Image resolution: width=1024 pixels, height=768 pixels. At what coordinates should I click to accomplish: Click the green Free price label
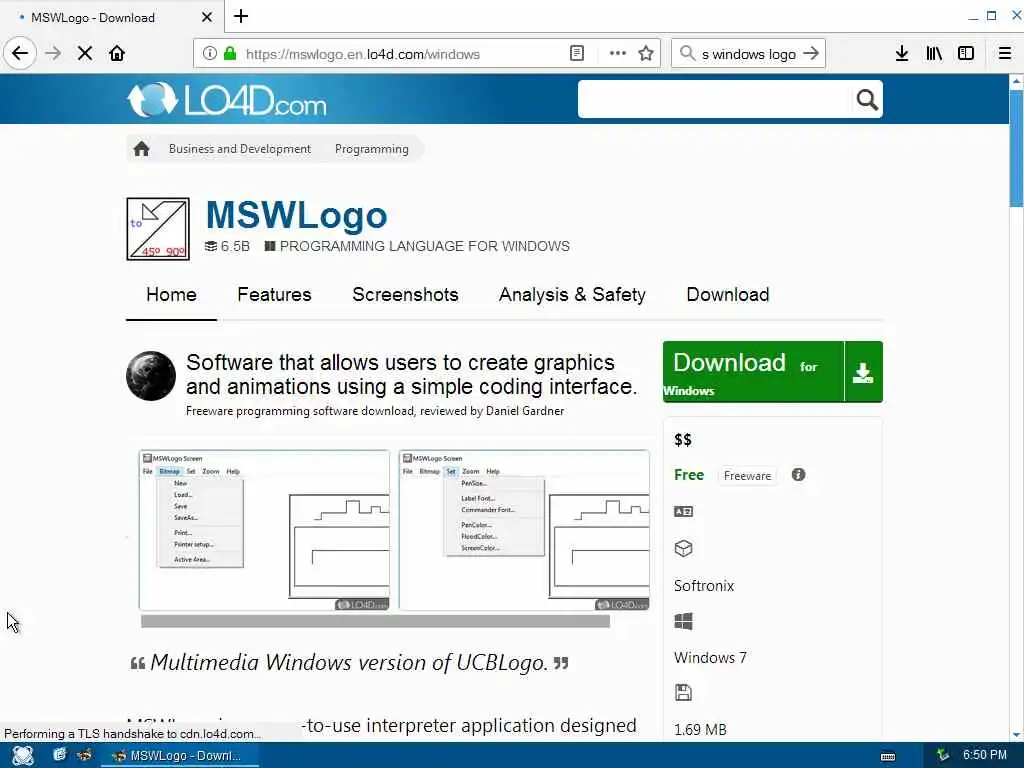coord(689,475)
